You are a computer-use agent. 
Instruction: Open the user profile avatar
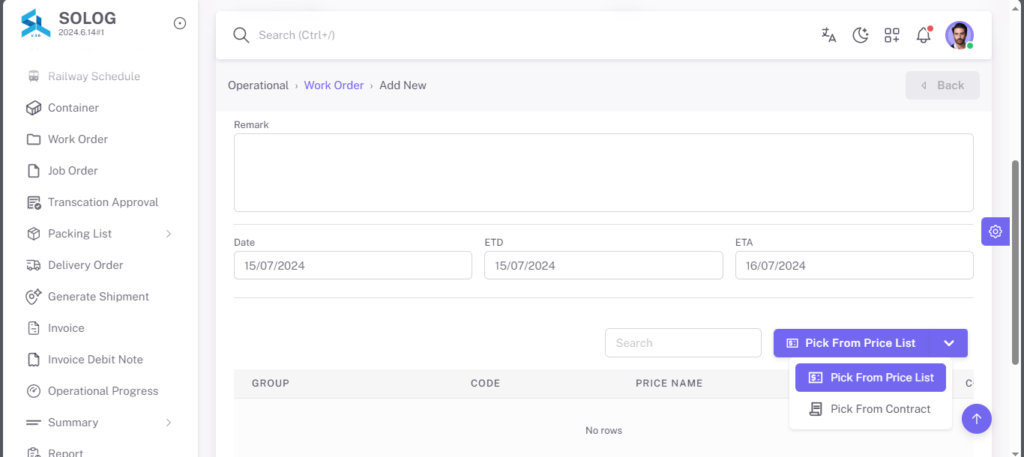point(959,35)
